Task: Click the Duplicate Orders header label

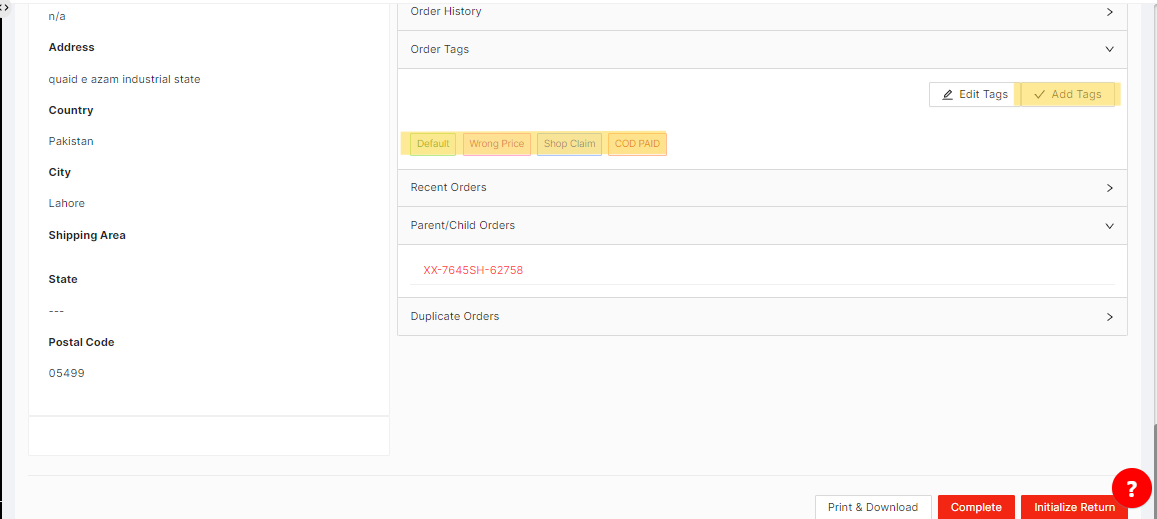Action: point(455,317)
